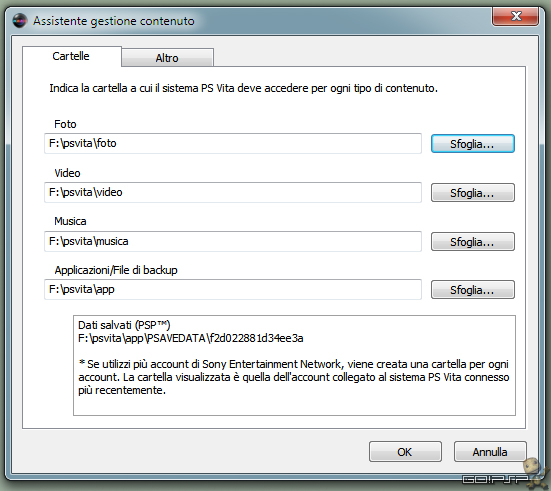Click the Applicazioni/File di backup path field
The image size is (551, 491).
click(233, 289)
